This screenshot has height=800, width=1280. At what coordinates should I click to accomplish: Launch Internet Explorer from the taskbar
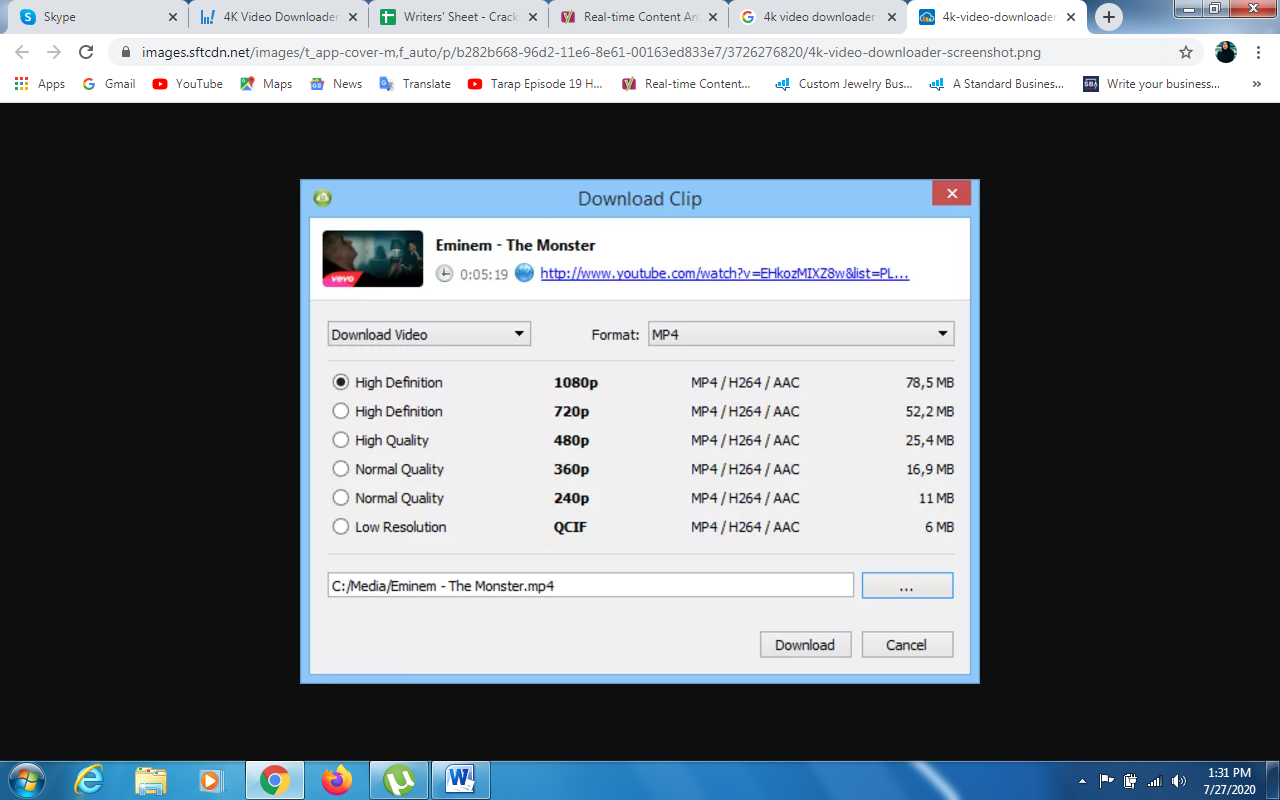click(89, 780)
